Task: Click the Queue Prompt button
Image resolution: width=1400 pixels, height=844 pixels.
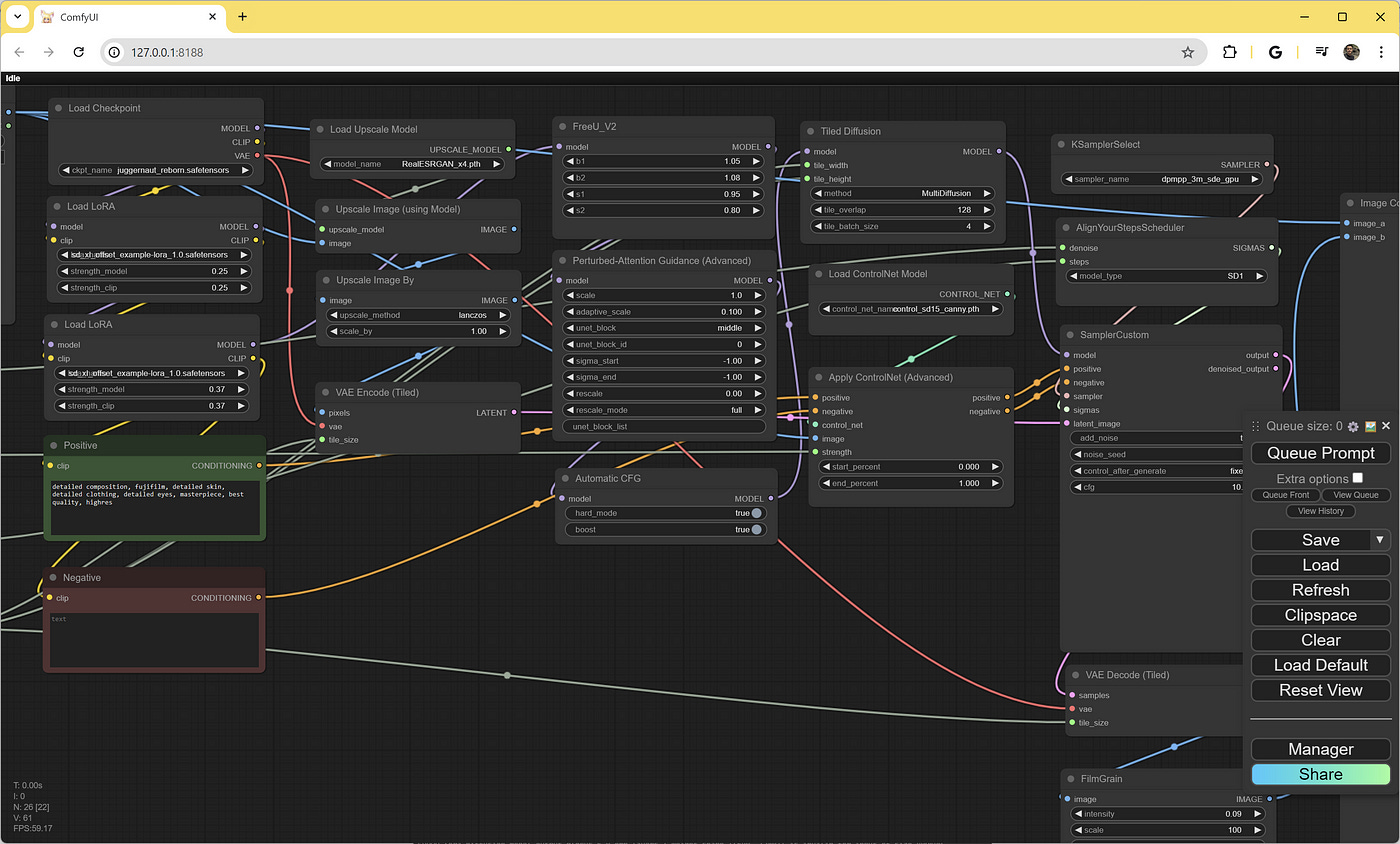Action: [1321, 453]
